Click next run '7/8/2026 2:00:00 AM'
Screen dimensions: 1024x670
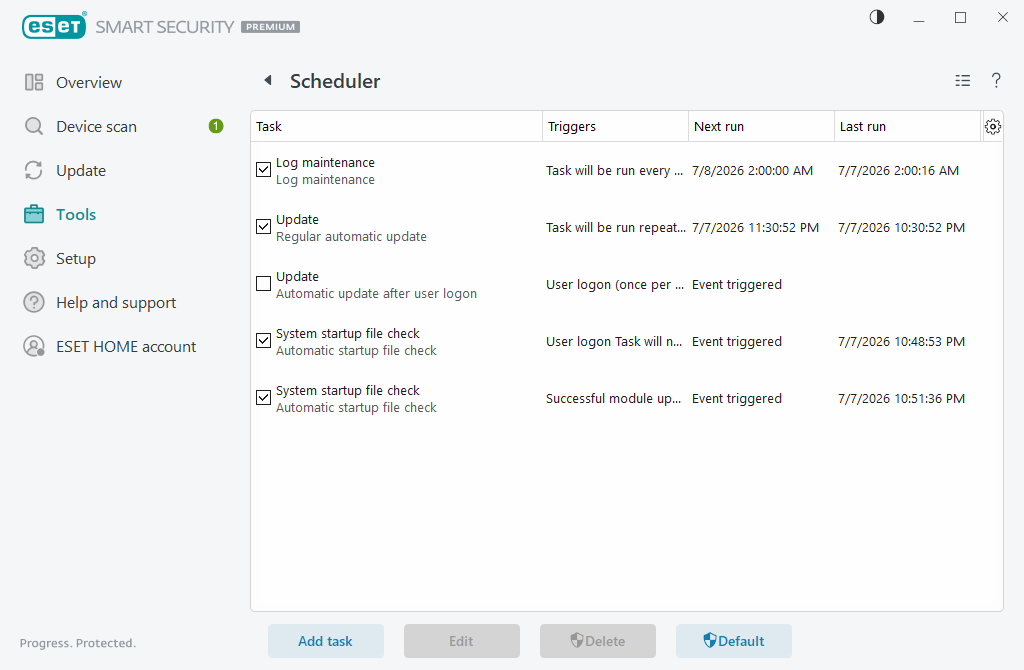(752, 170)
